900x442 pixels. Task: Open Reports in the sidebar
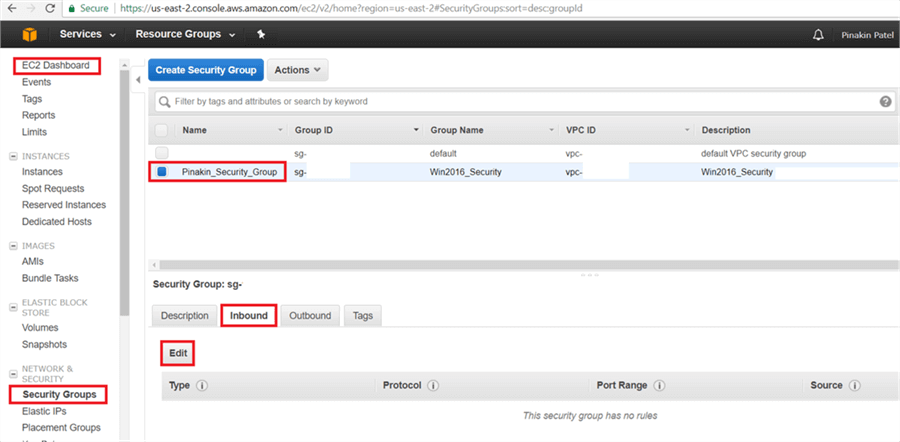click(x=38, y=115)
